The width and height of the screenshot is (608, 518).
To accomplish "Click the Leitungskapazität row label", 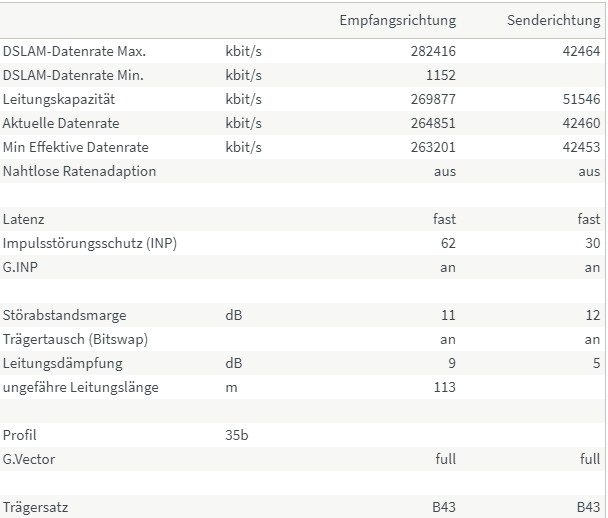I will (x=59, y=99).
